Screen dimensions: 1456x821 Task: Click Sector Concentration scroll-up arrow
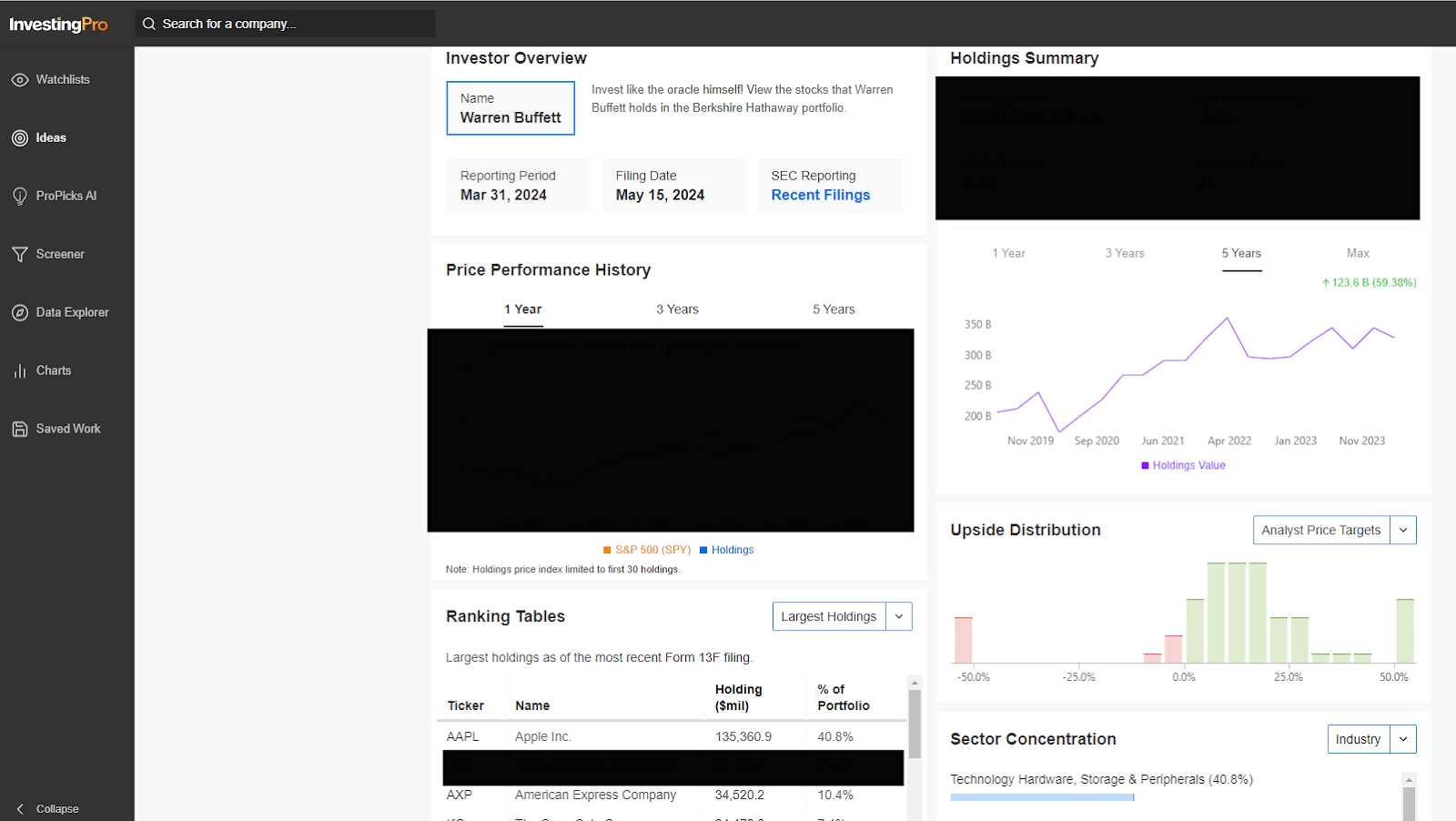point(1409,780)
